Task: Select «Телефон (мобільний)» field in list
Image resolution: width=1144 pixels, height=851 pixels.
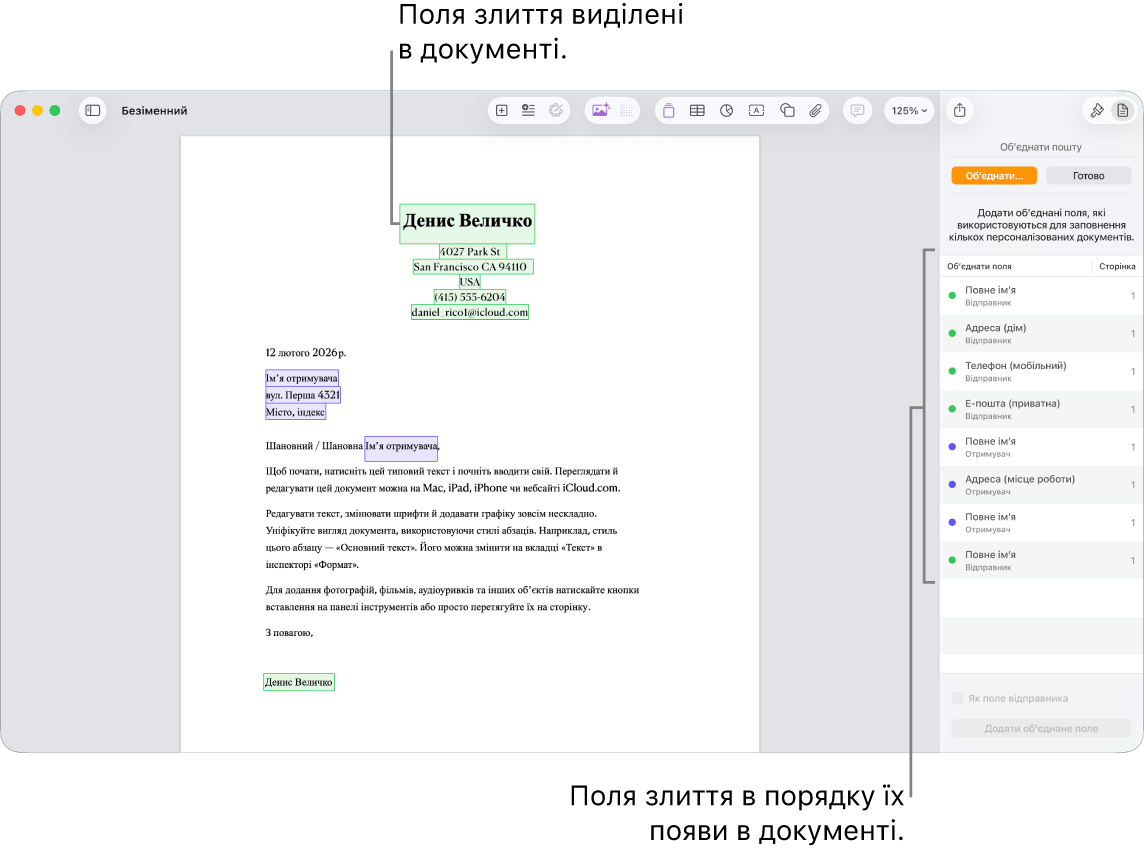Action: click(1041, 371)
